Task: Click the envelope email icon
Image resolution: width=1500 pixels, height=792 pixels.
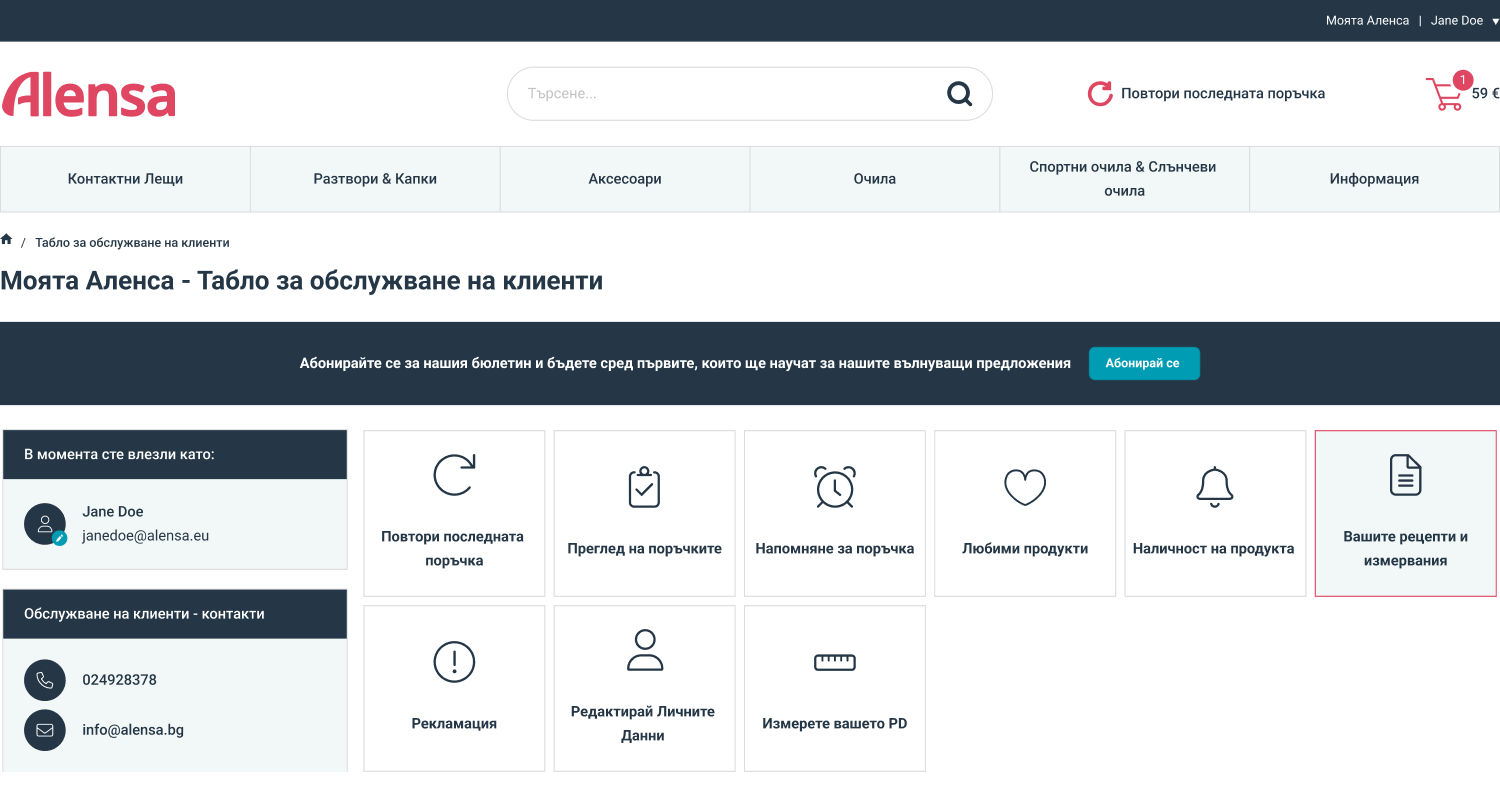Action: 45,730
